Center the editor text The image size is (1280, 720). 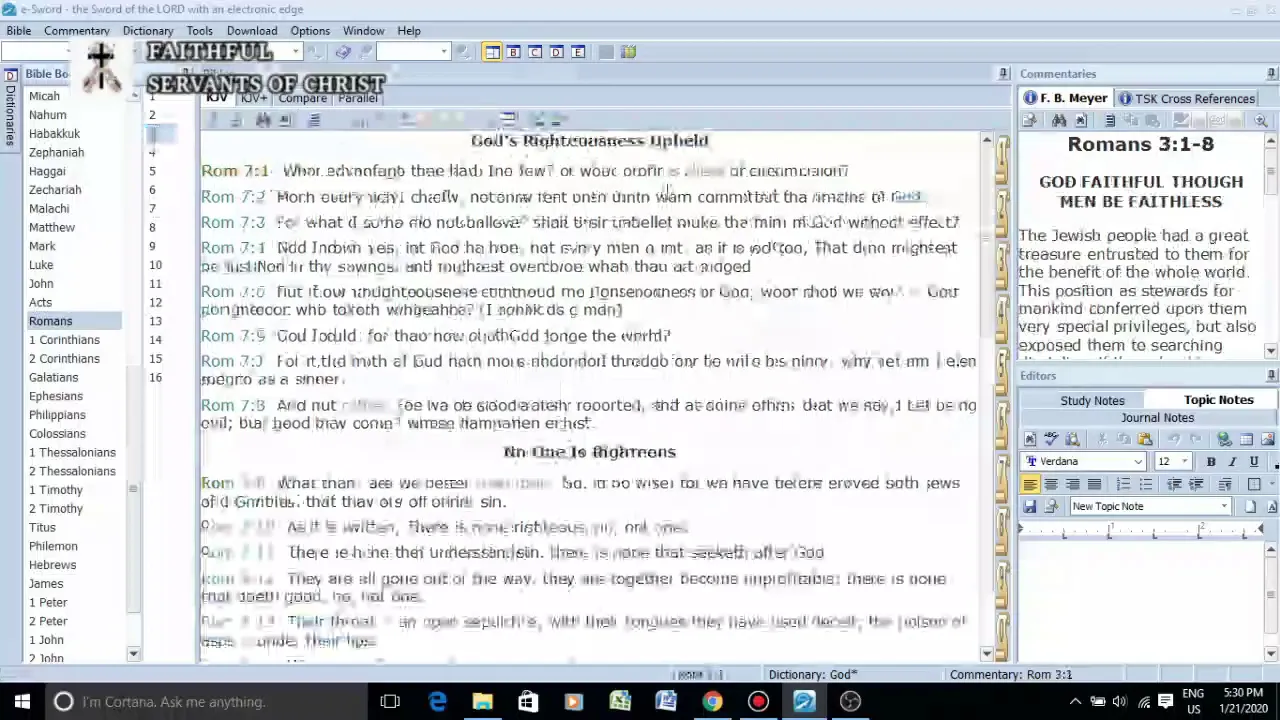[x=1051, y=484]
